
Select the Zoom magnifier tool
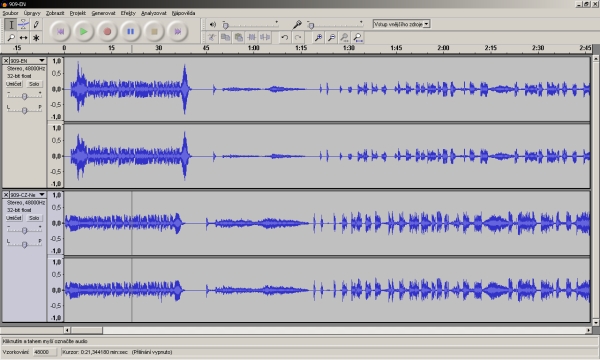[x=11, y=37]
